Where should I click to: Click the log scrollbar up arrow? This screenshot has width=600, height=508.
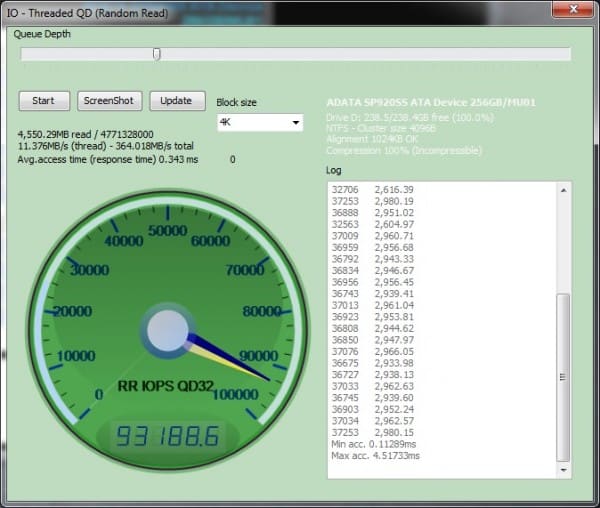pyautogui.click(x=563, y=190)
